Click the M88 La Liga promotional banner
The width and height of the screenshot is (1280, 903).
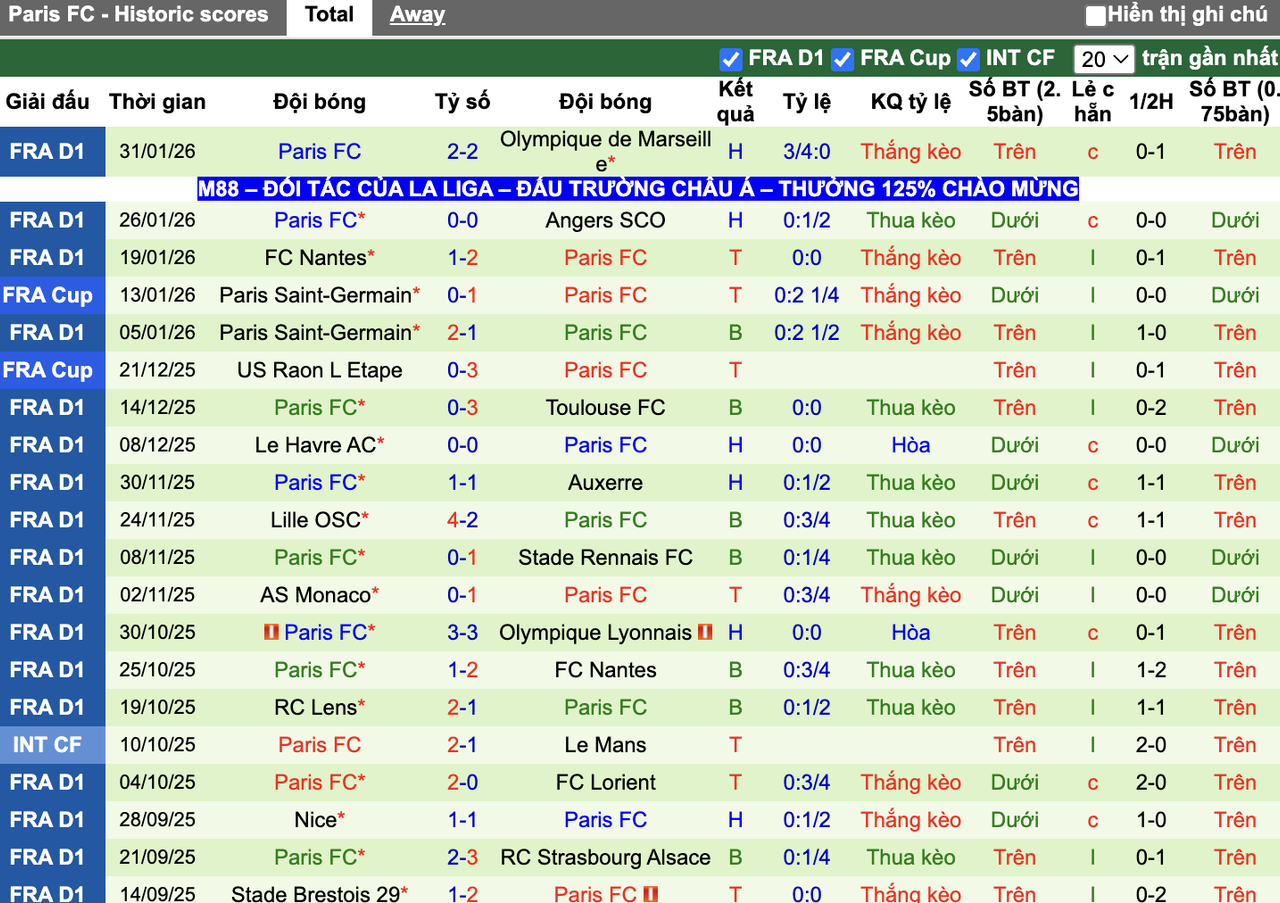(638, 188)
